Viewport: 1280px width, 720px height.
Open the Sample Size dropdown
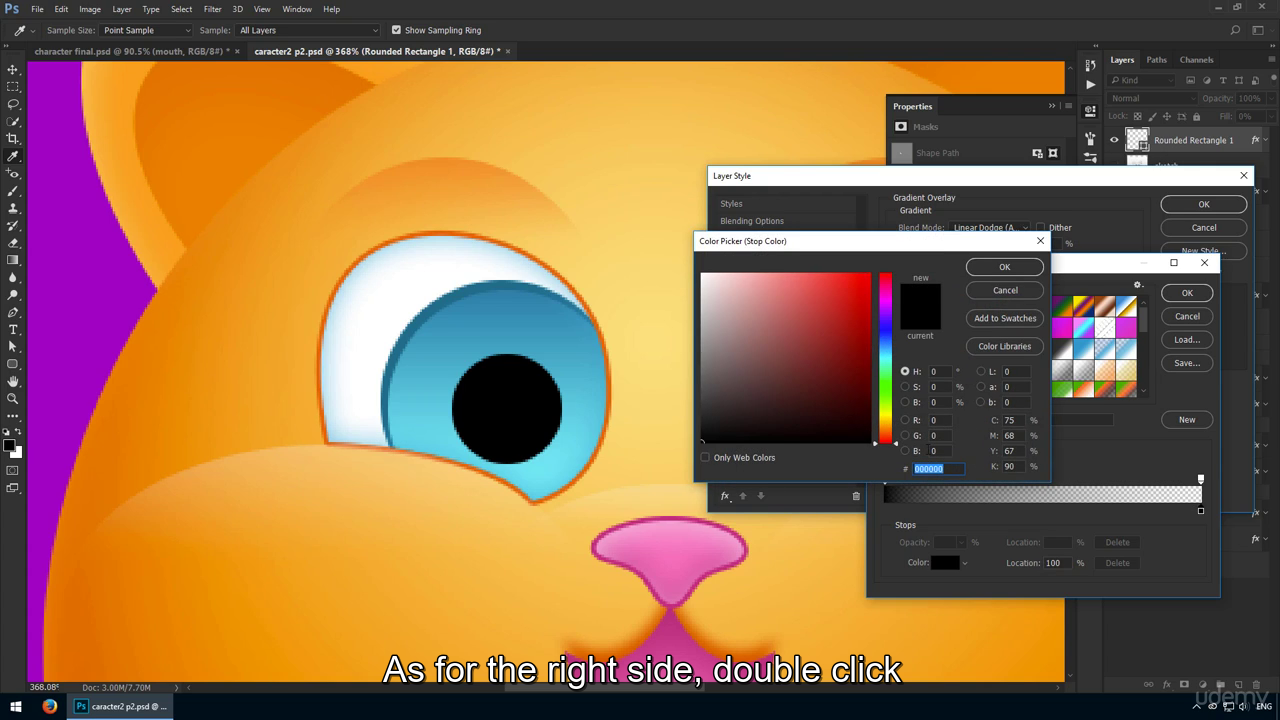[x=145, y=30]
